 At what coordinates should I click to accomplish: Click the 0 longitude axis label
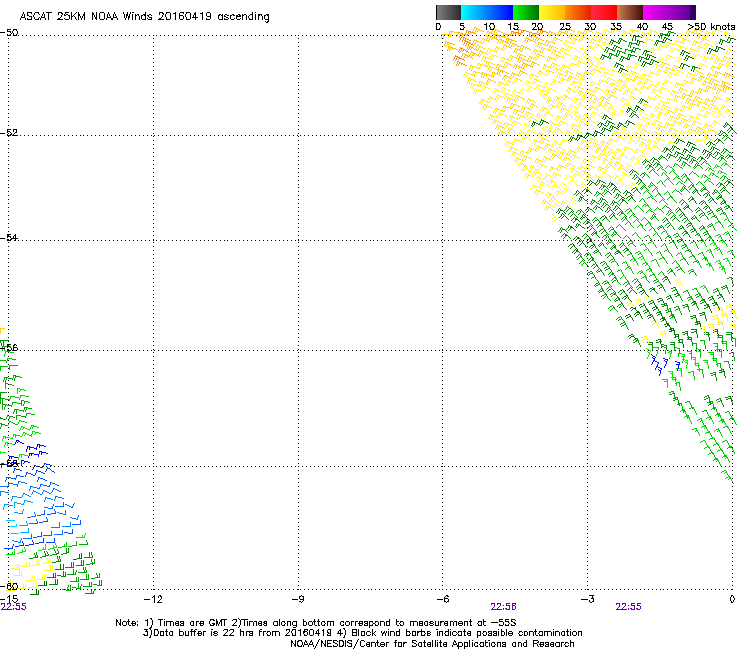pos(732,599)
